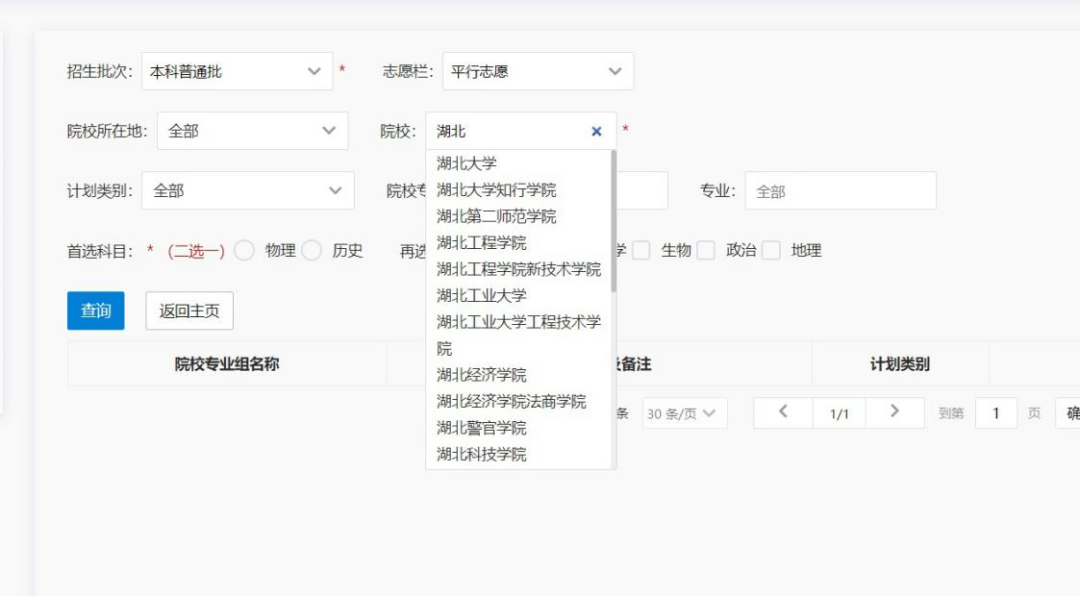Select the 物理 radio button
The width and height of the screenshot is (1080, 596).
245,250
